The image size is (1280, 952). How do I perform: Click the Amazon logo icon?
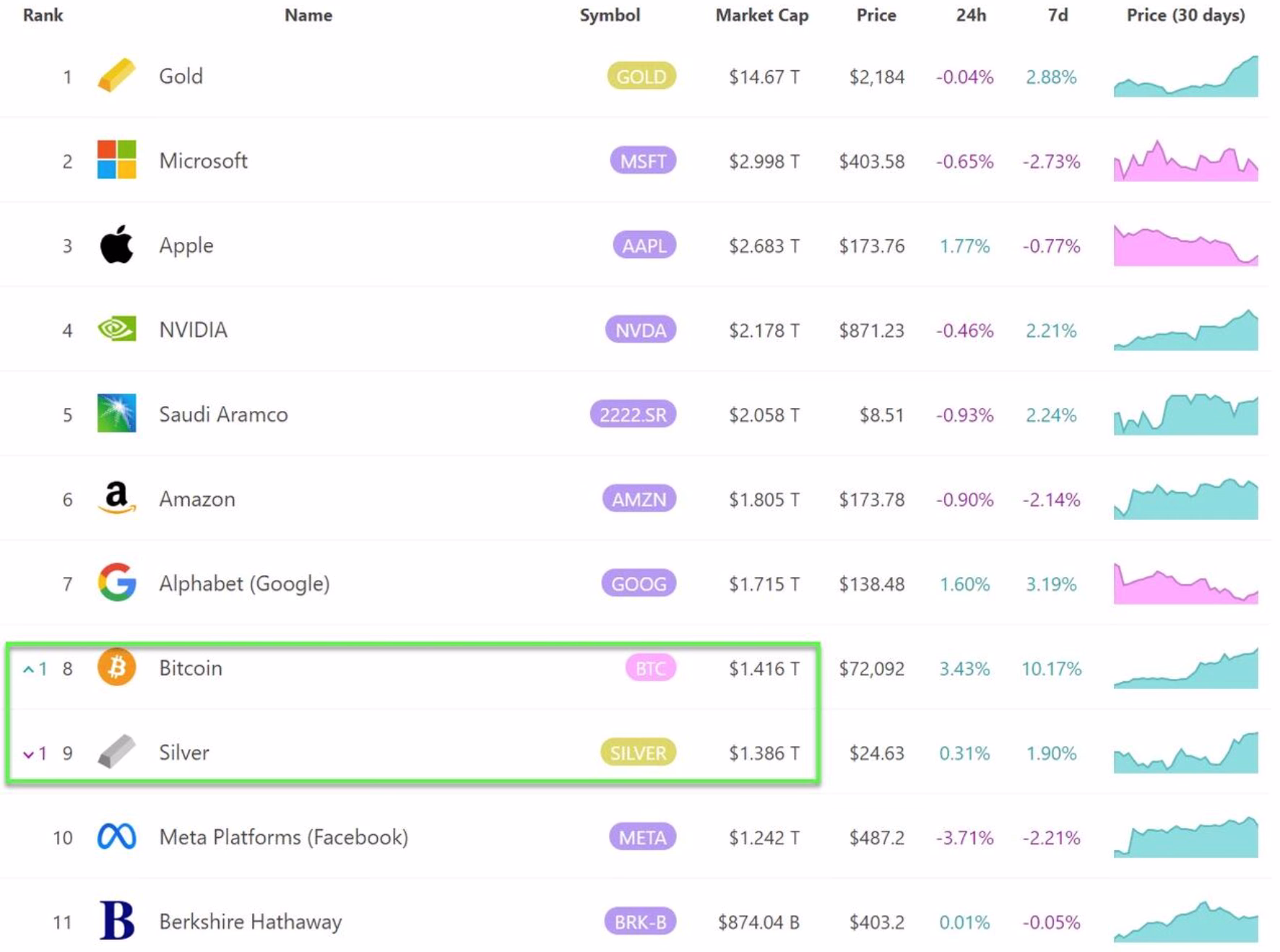point(116,498)
